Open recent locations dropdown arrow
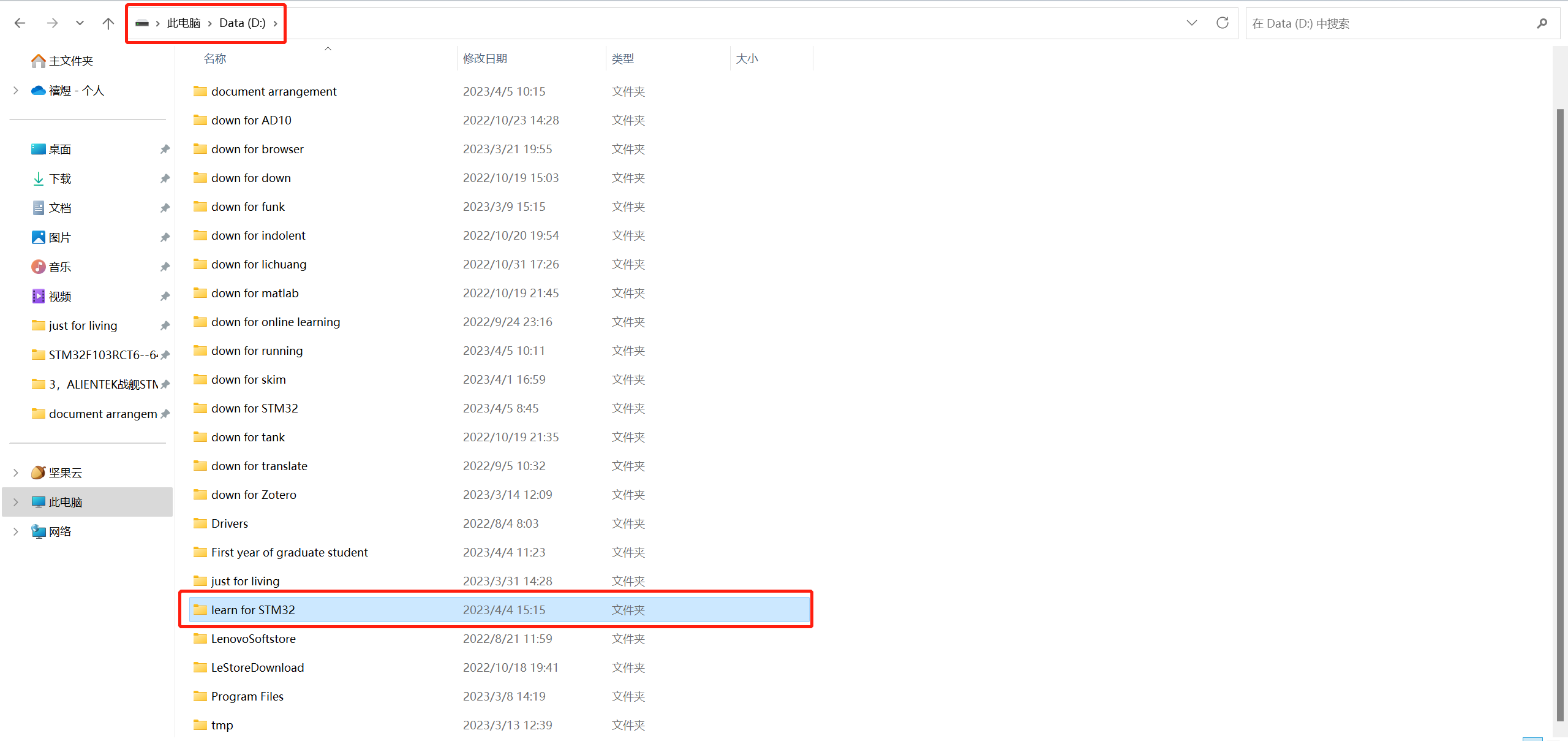Screen dimensions: 1568x741 pyautogui.click(x=80, y=23)
